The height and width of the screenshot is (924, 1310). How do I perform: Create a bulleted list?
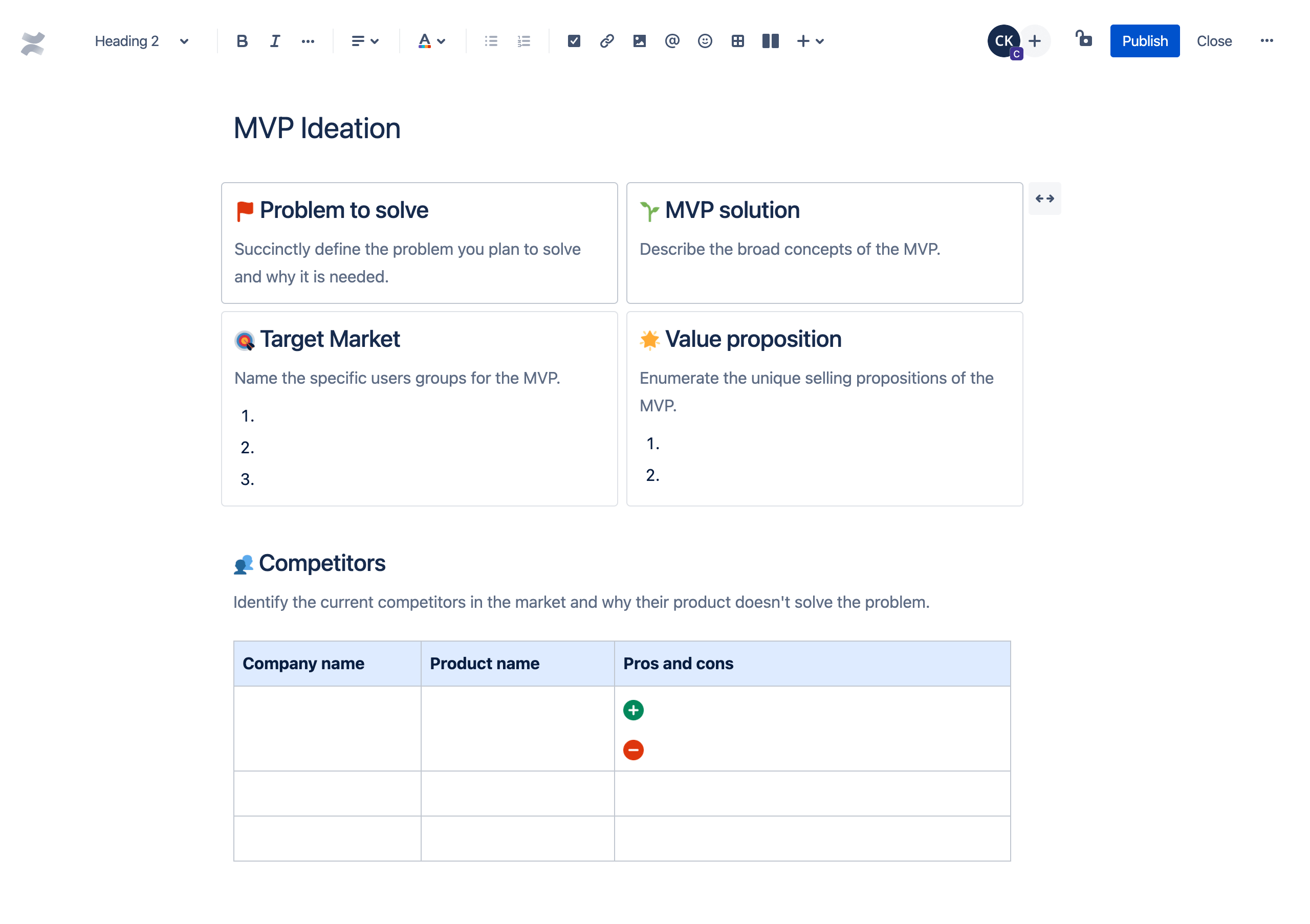click(490, 40)
